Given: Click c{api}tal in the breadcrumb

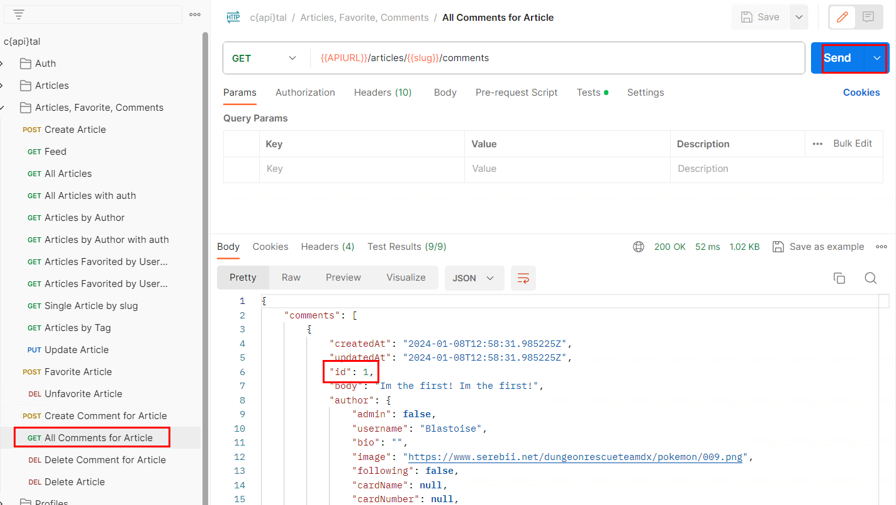Looking at the screenshot, I should 268,18.
